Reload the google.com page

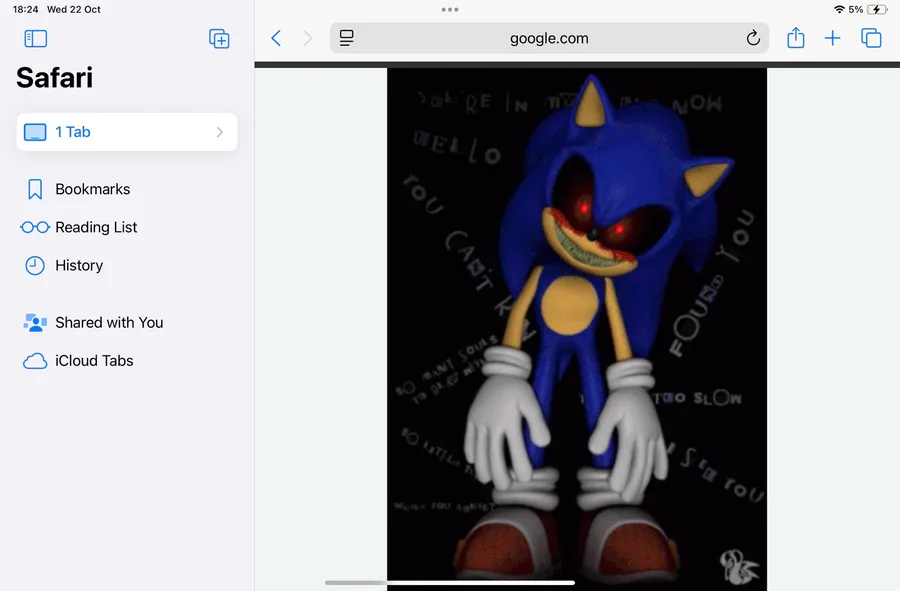[753, 38]
